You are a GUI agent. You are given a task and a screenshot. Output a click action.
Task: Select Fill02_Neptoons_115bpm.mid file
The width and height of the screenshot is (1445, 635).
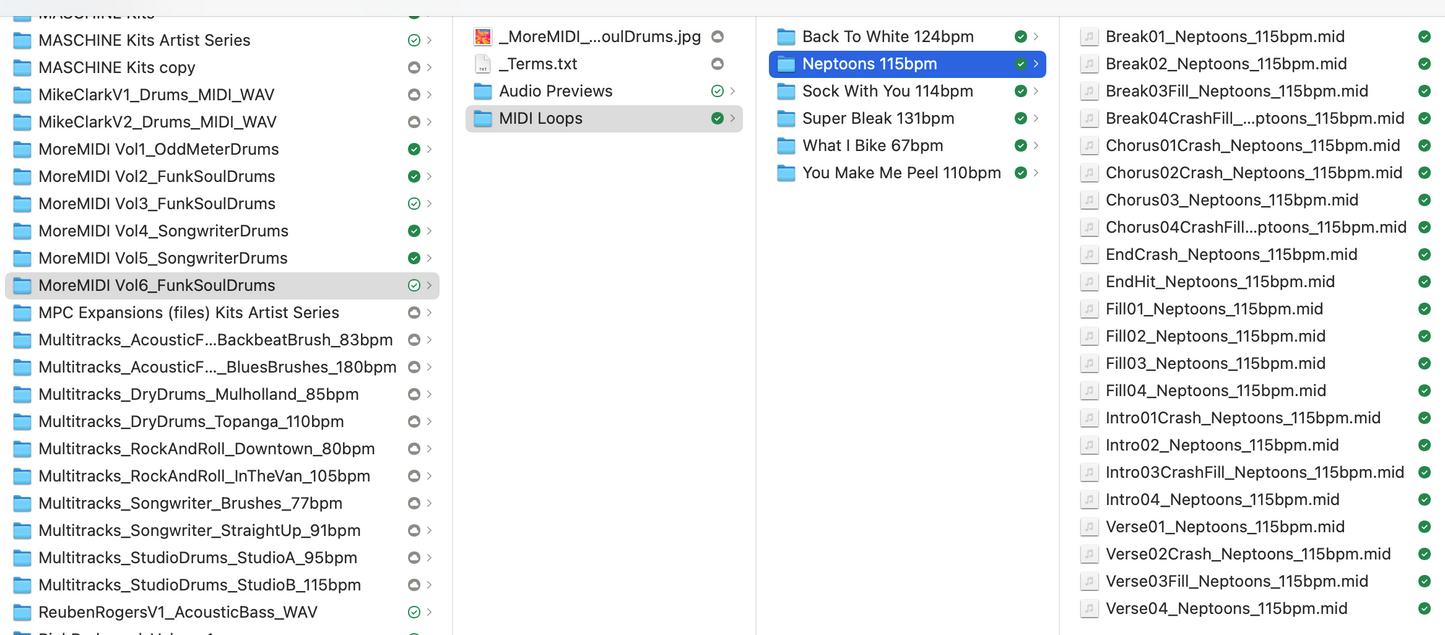point(1215,336)
